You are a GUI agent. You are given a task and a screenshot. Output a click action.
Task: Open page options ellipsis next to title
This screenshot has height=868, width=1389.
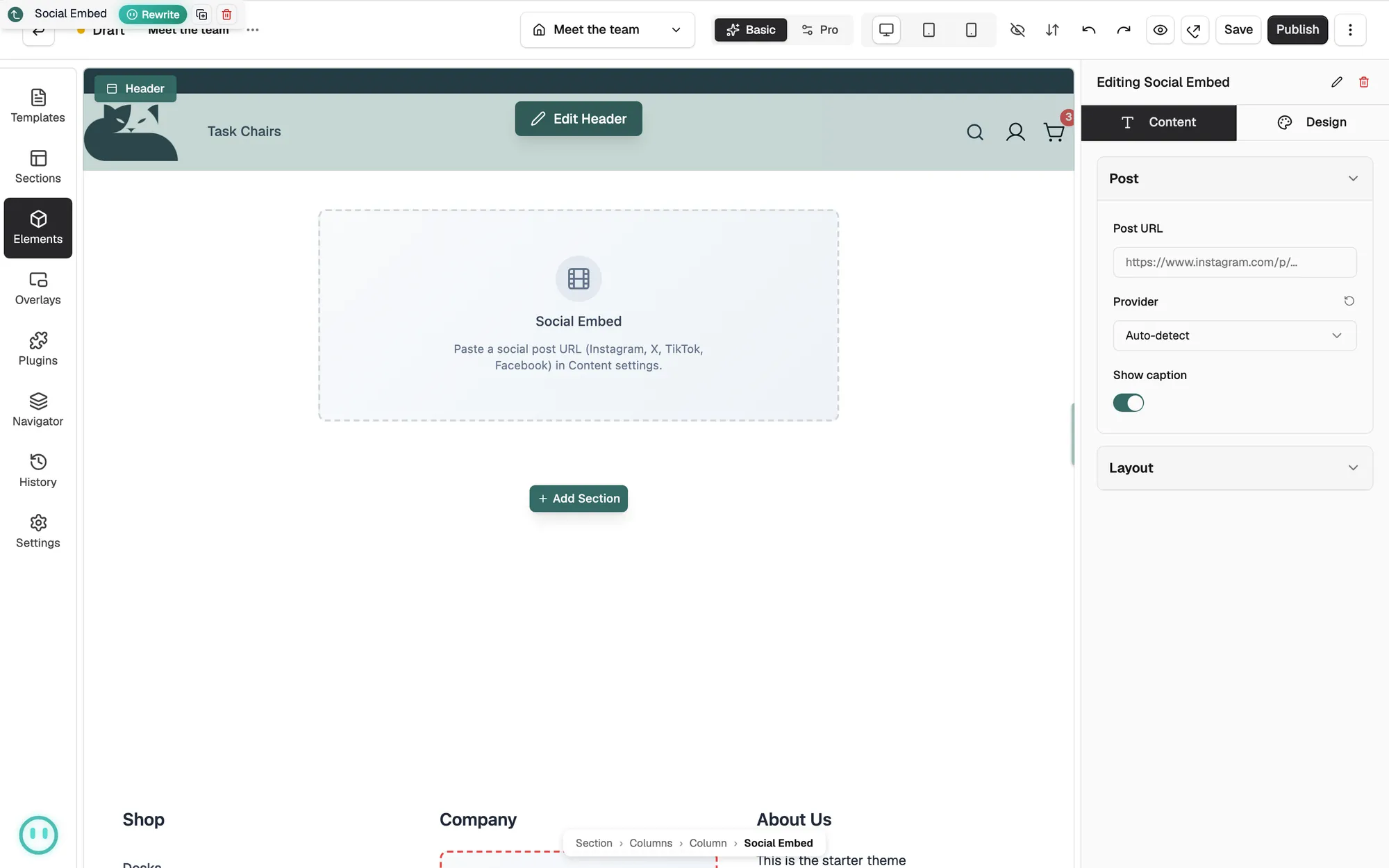pyautogui.click(x=253, y=30)
